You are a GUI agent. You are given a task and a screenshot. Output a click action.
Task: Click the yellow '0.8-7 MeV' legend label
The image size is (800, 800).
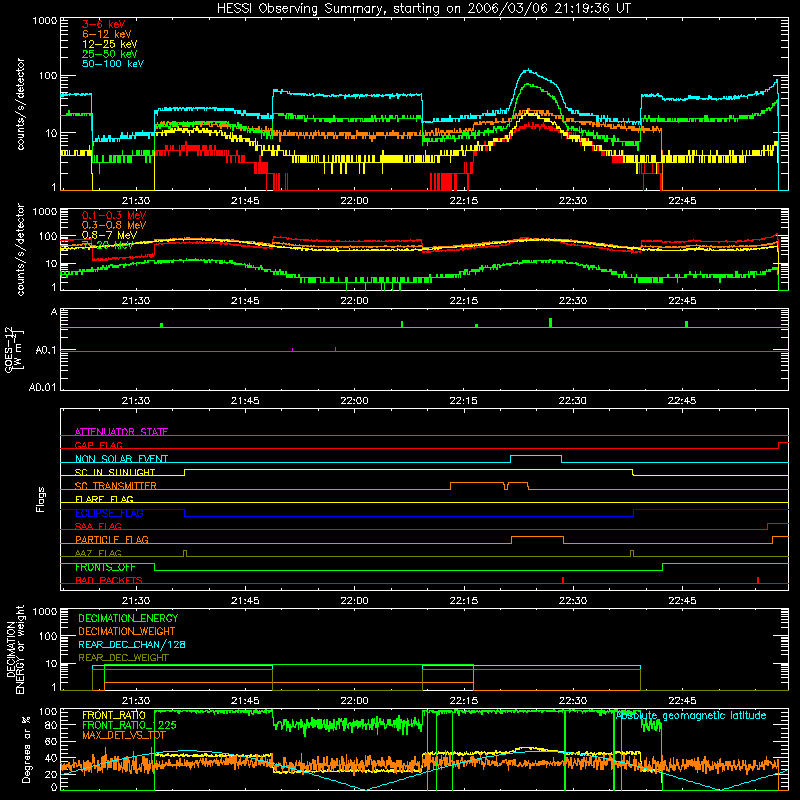tap(109, 235)
